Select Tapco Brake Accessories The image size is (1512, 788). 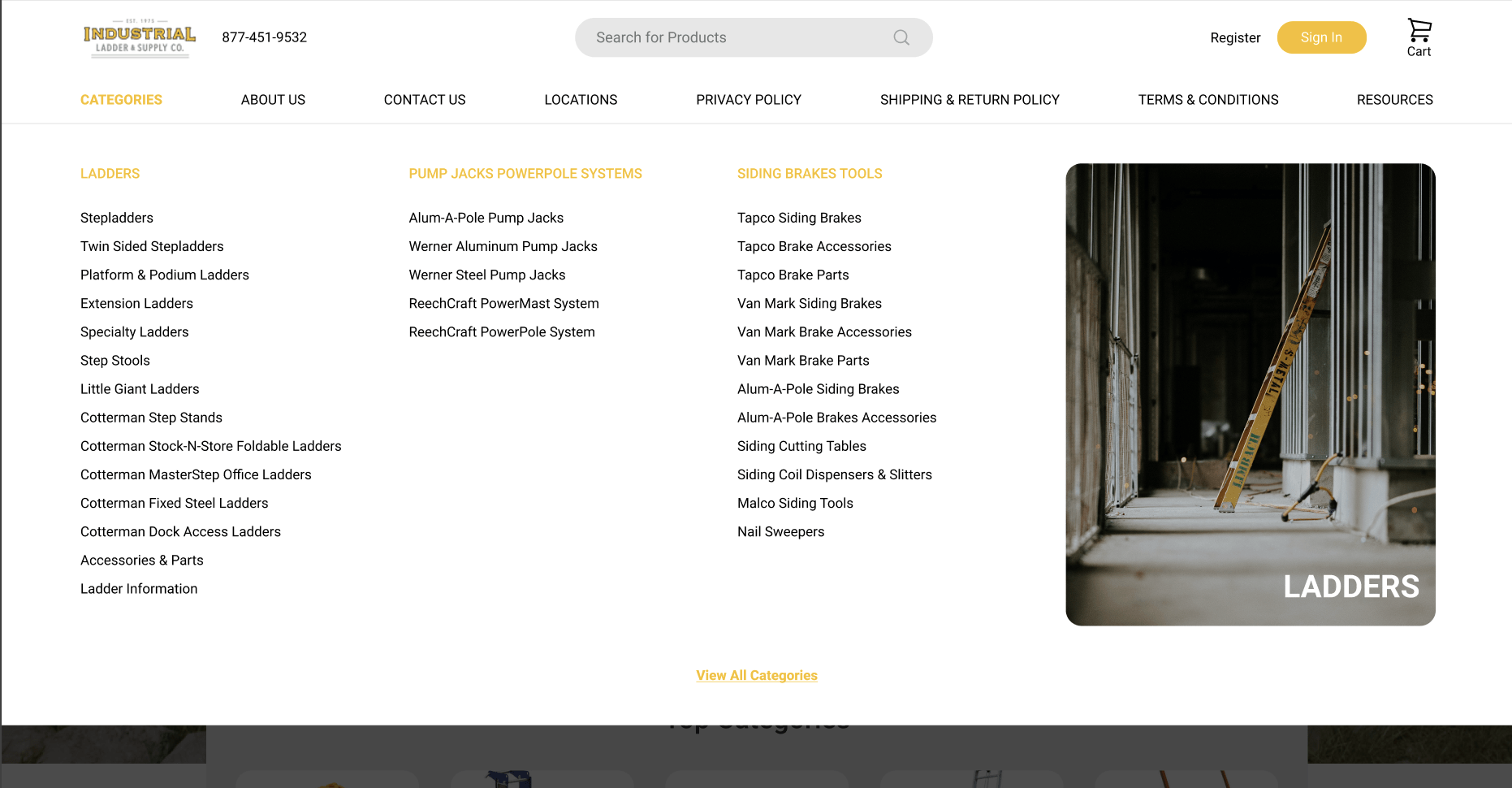814,246
